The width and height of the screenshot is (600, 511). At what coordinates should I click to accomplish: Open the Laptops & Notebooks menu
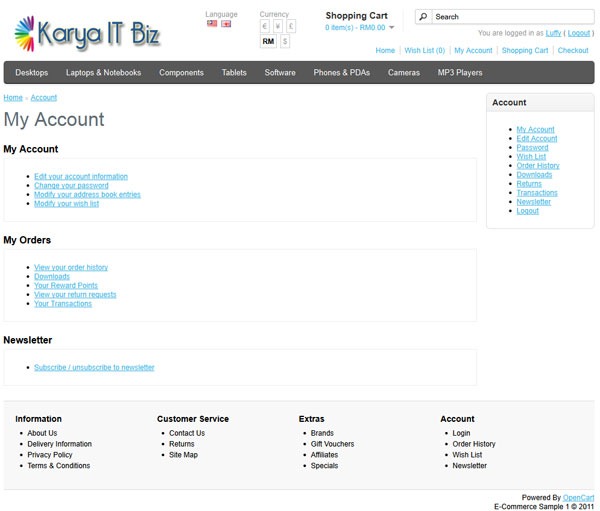coord(103,72)
